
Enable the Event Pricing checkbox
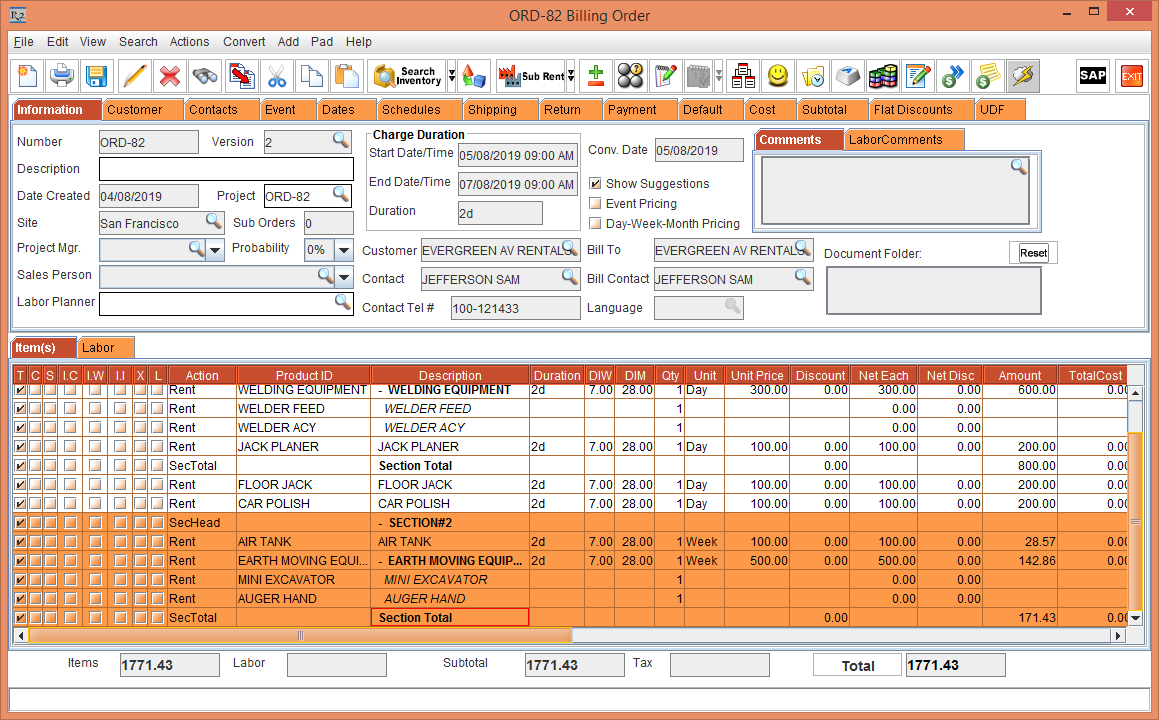pyautogui.click(x=595, y=204)
